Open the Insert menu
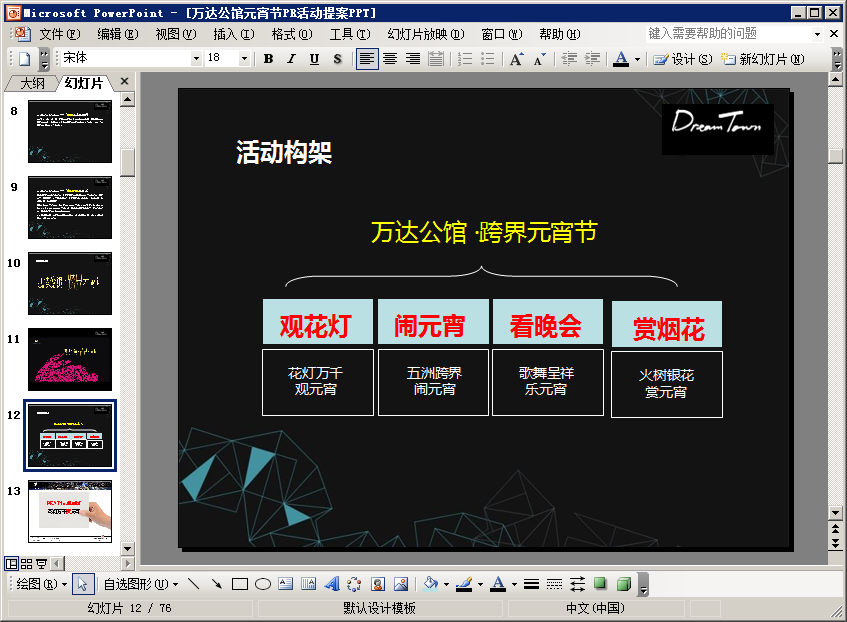The height and width of the screenshot is (622, 847). click(234, 34)
